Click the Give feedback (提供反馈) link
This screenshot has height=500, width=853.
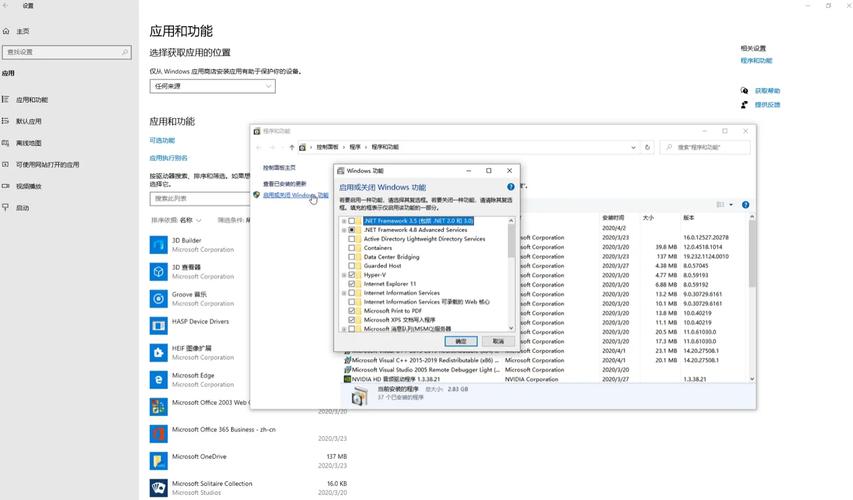point(767,104)
